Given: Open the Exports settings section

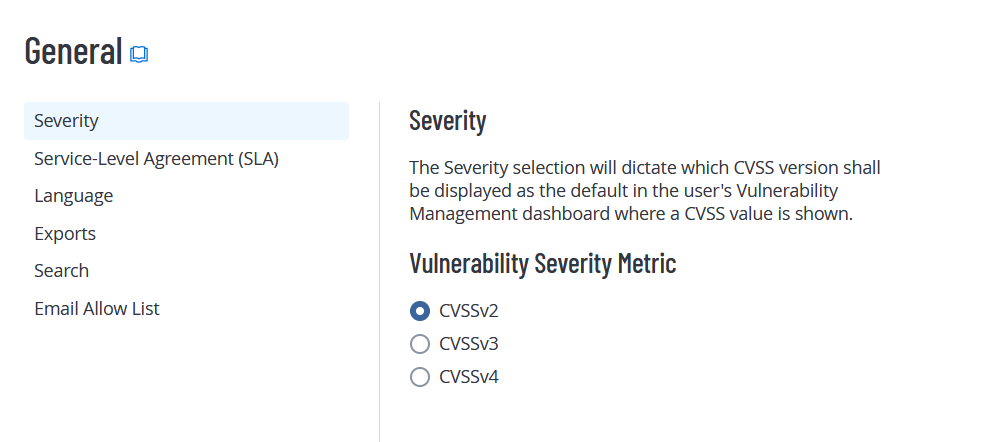Looking at the screenshot, I should point(65,233).
